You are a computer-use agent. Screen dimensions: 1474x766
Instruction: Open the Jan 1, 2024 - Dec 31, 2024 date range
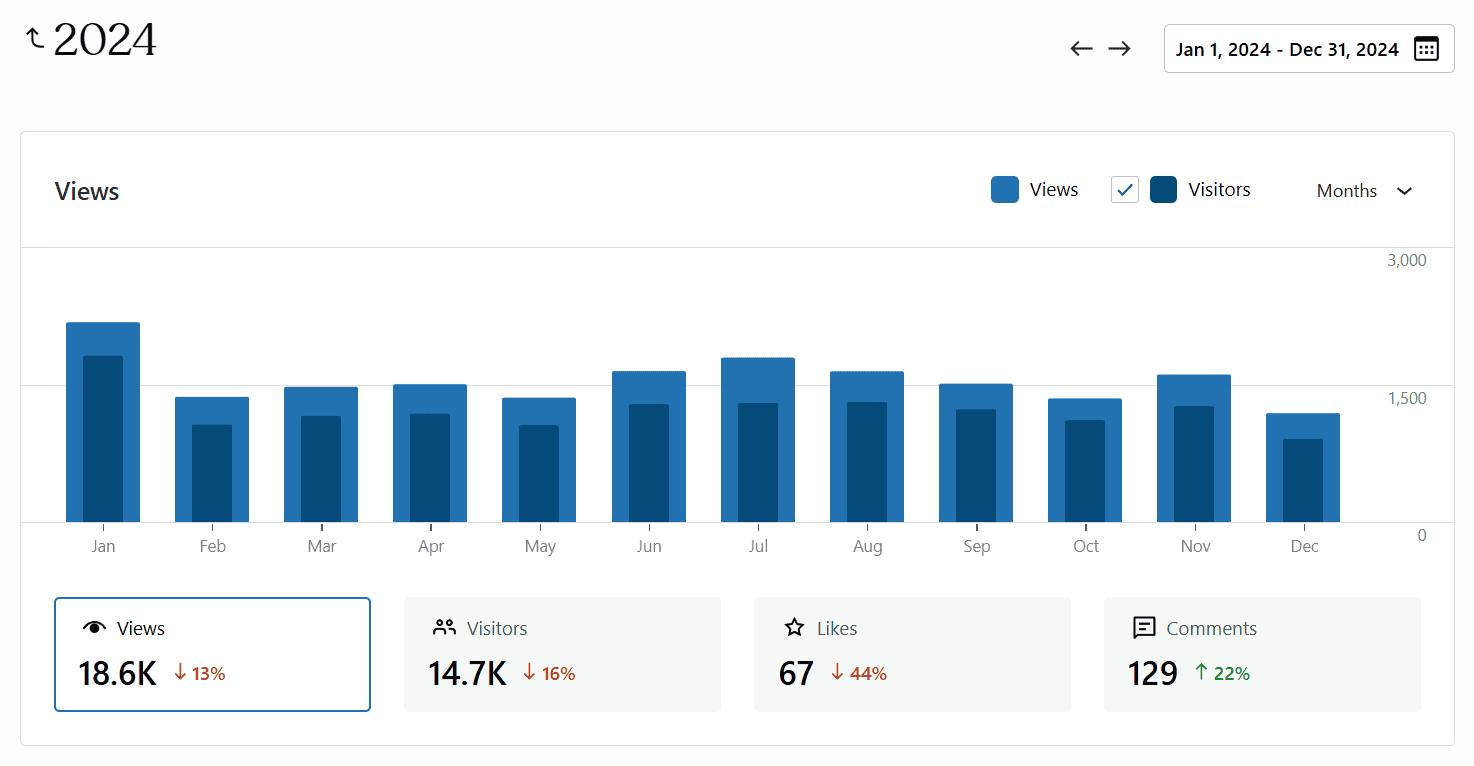tap(1309, 49)
